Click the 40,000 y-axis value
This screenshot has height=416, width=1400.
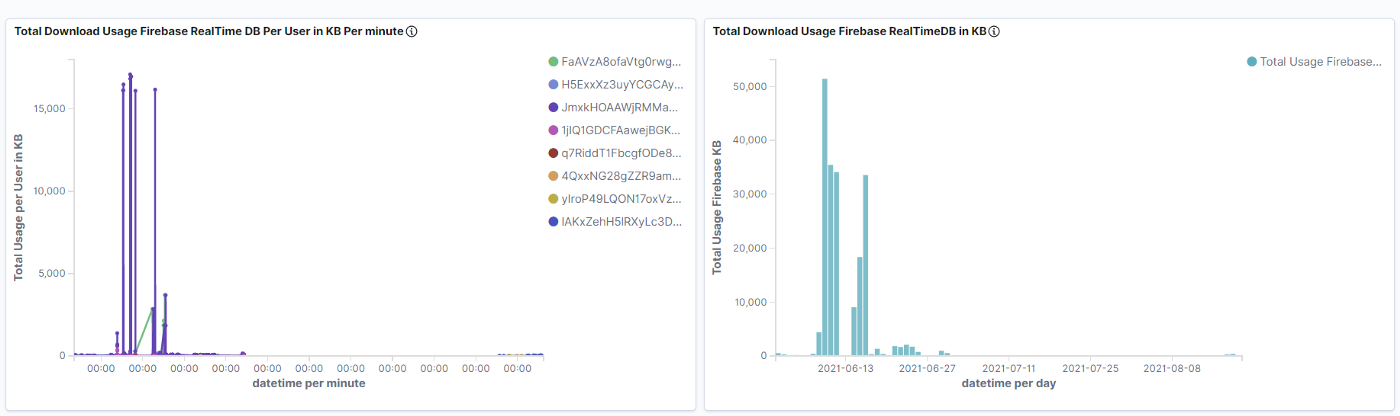point(749,140)
